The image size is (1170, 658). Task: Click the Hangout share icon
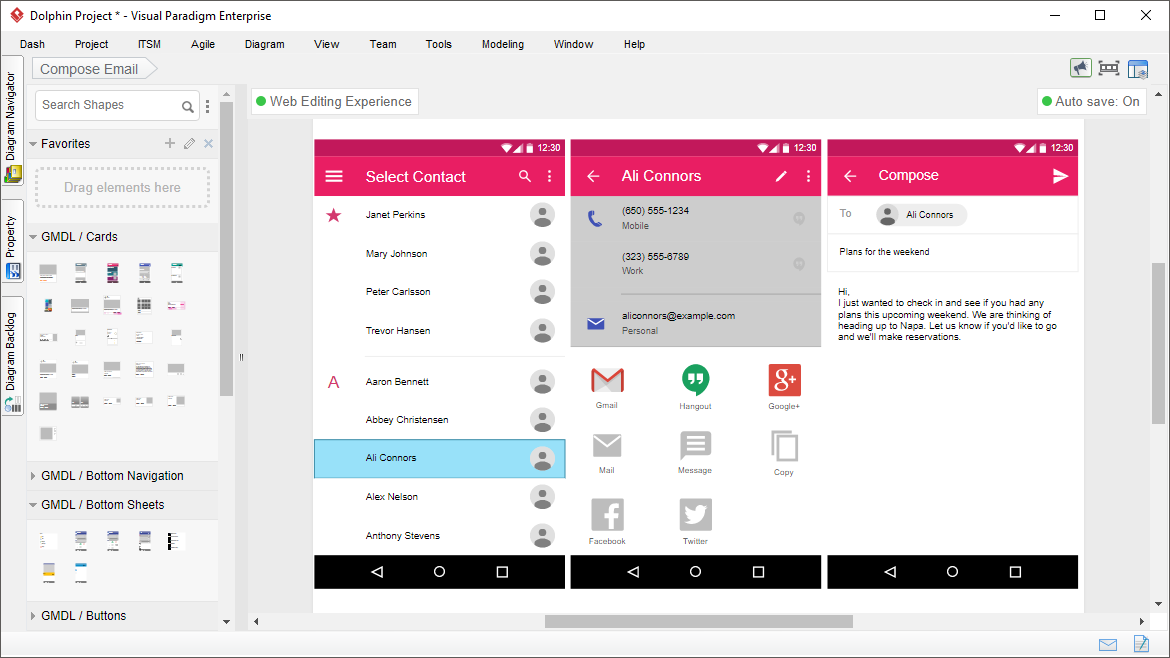[695, 380]
